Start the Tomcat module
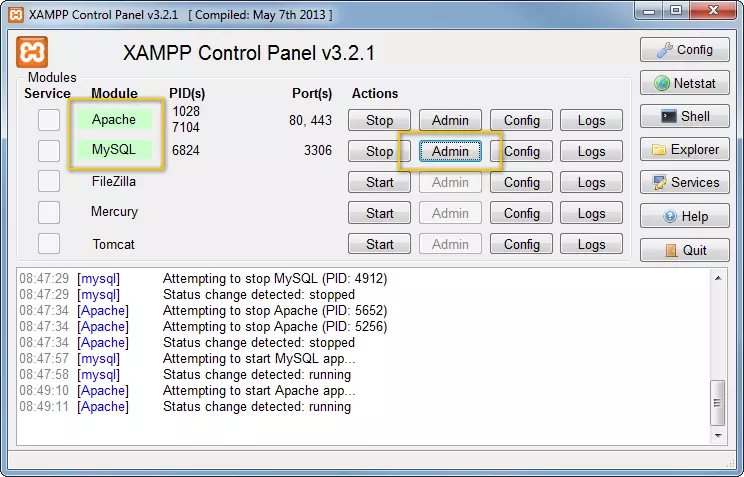The width and height of the screenshot is (744, 477). coord(379,244)
